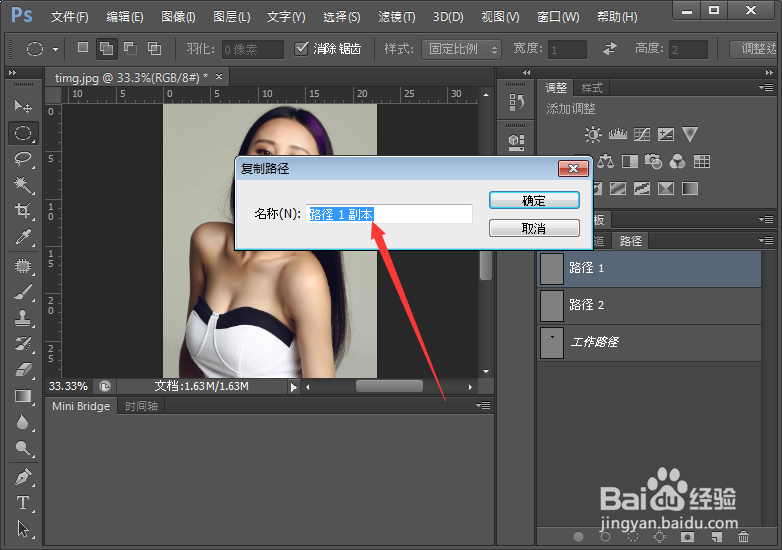Delete current path with trash icon
The width and height of the screenshot is (782, 550).
pos(743,537)
